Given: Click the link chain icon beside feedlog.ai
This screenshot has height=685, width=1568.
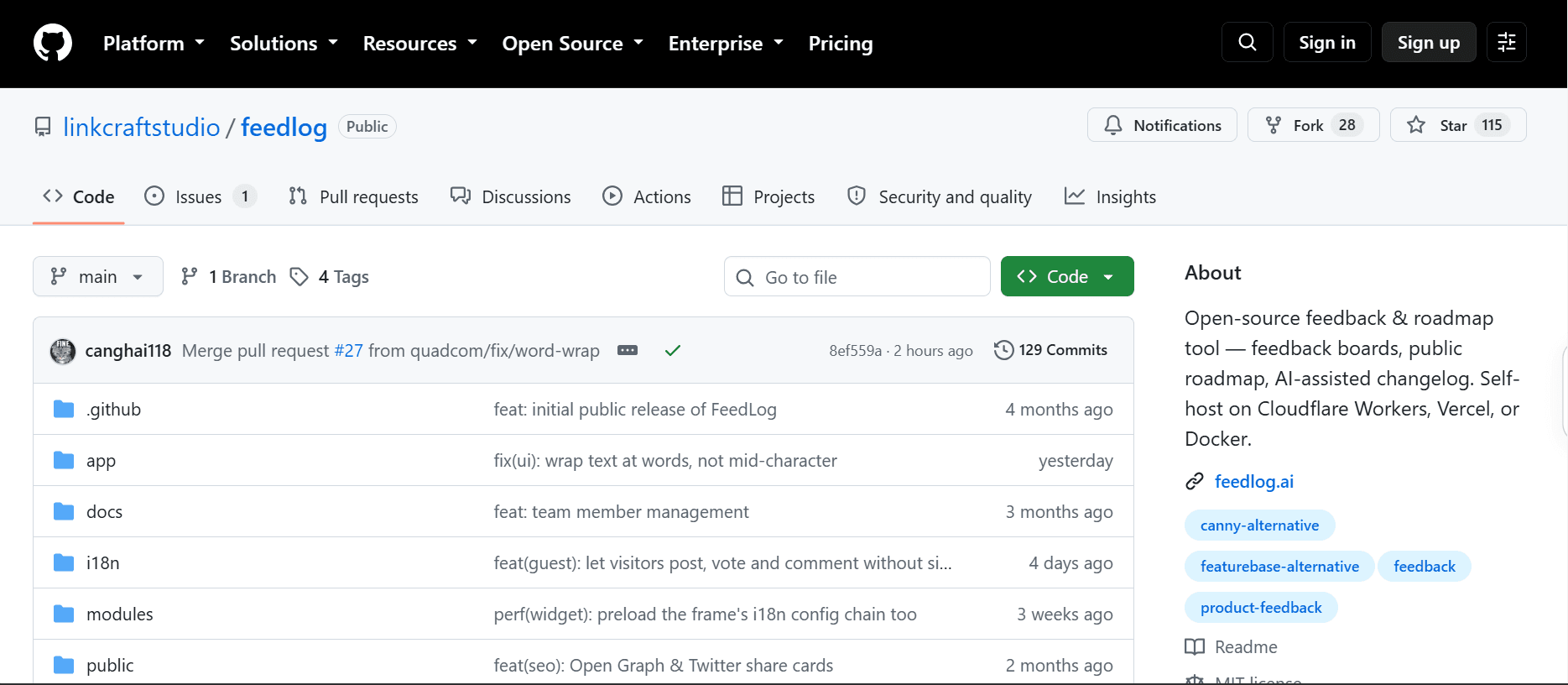Looking at the screenshot, I should 1195,481.
